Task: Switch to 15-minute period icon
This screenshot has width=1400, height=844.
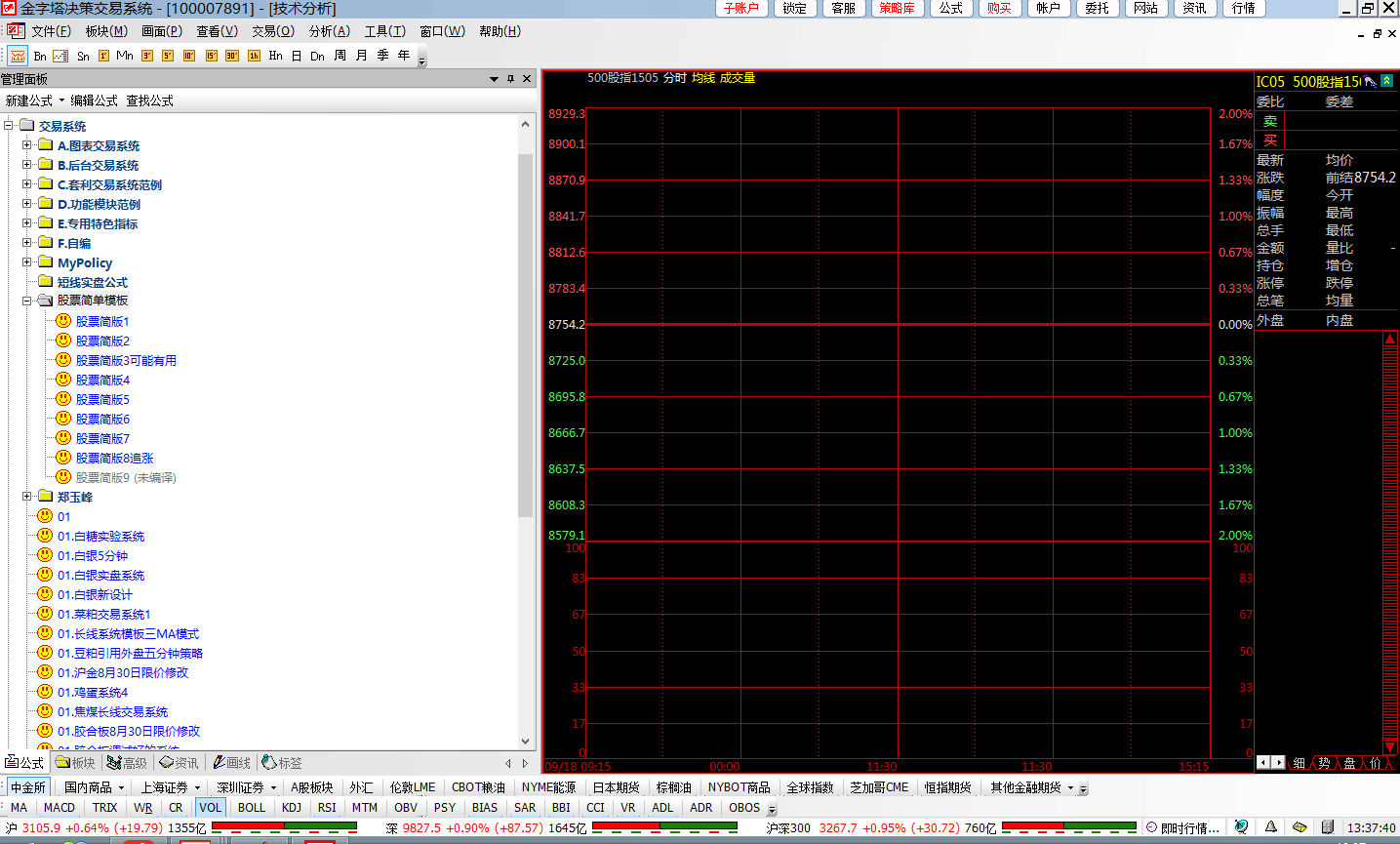Action: [211, 56]
